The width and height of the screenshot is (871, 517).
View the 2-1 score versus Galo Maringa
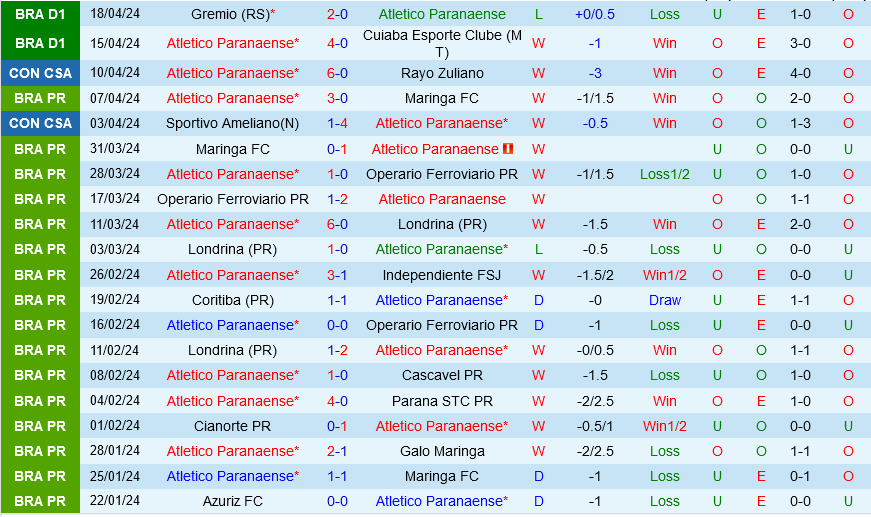tap(337, 451)
